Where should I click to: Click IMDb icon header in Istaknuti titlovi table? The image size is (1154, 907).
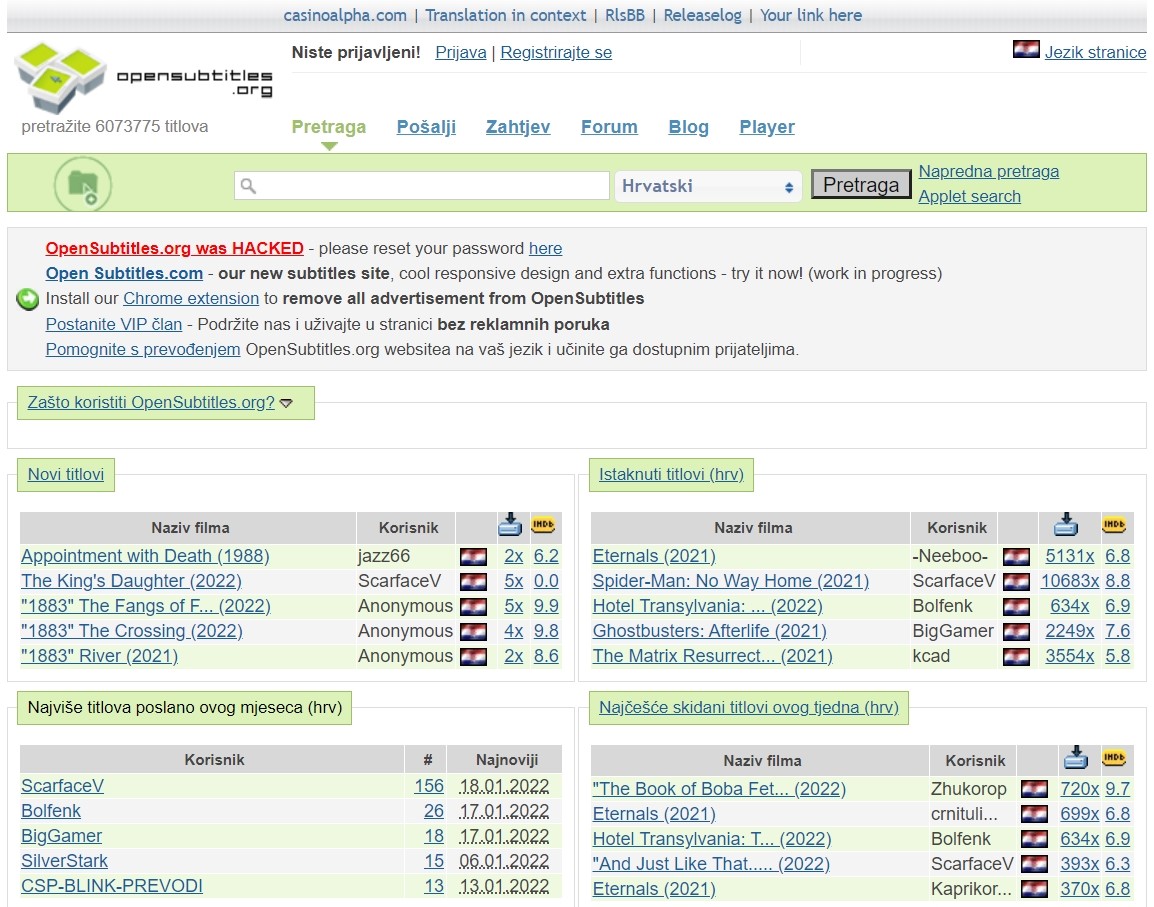tap(1114, 525)
